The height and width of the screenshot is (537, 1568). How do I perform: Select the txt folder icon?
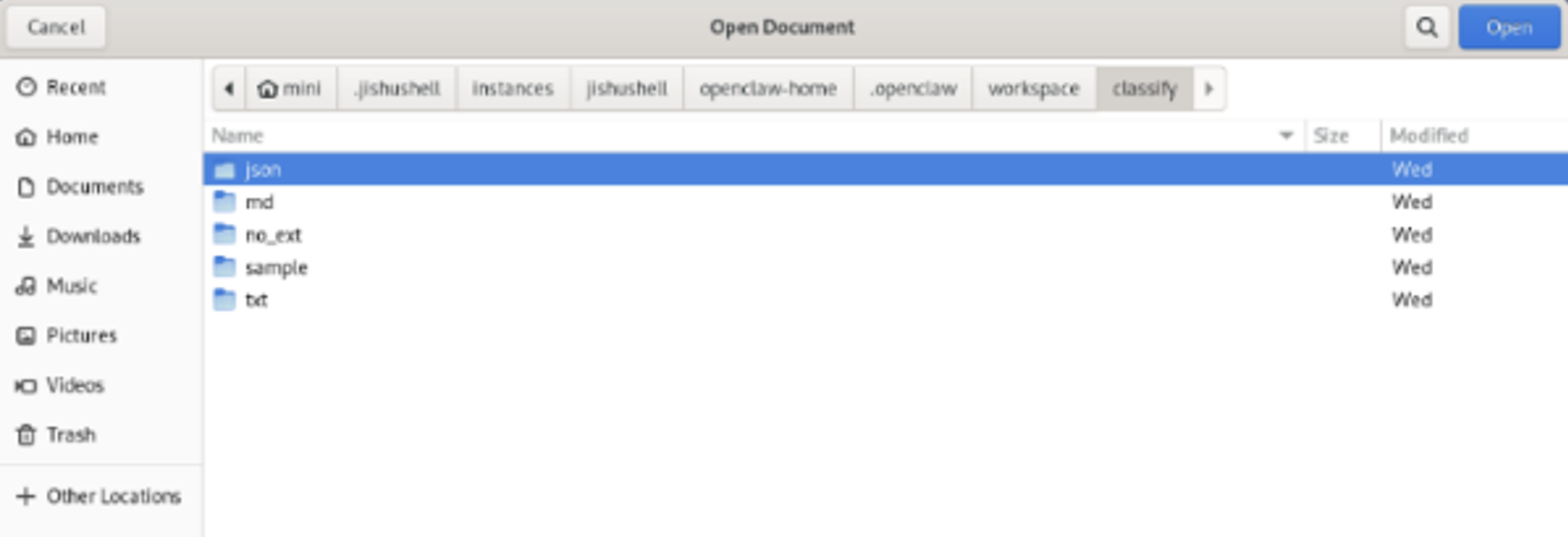tap(224, 300)
